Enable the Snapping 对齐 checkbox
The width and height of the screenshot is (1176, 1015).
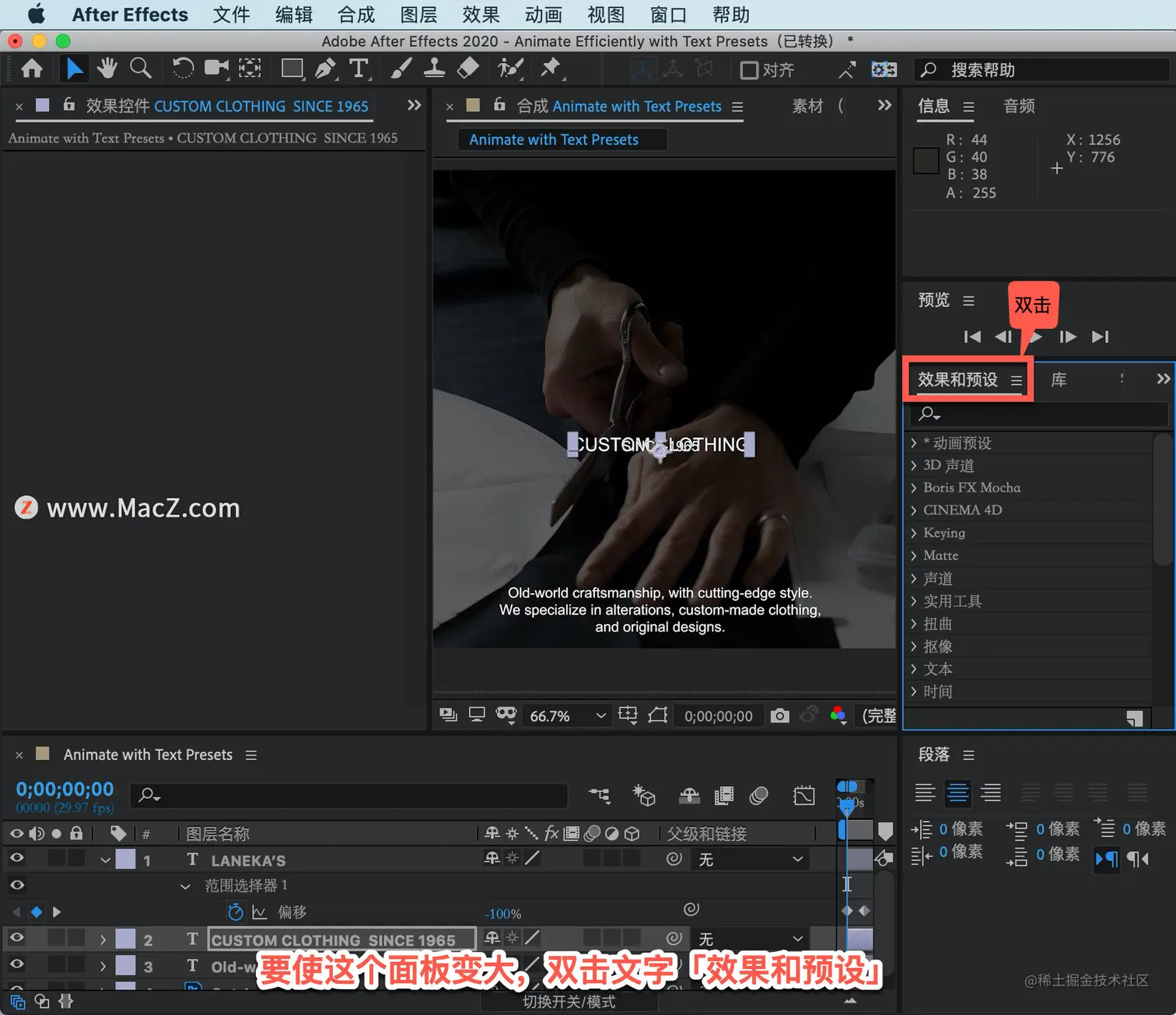click(749, 71)
